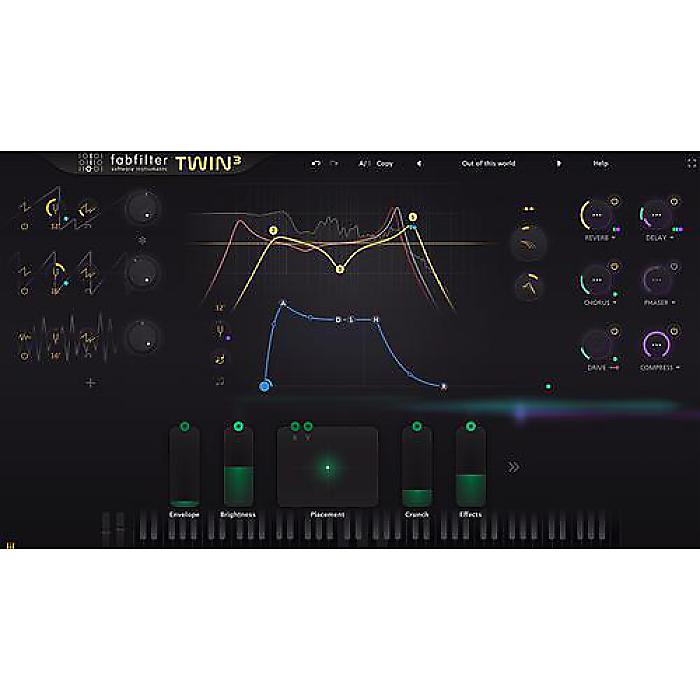This screenshot has height=700, width=700.
Task: Open the Delay knob settings dots
Action: click(656, 215)
